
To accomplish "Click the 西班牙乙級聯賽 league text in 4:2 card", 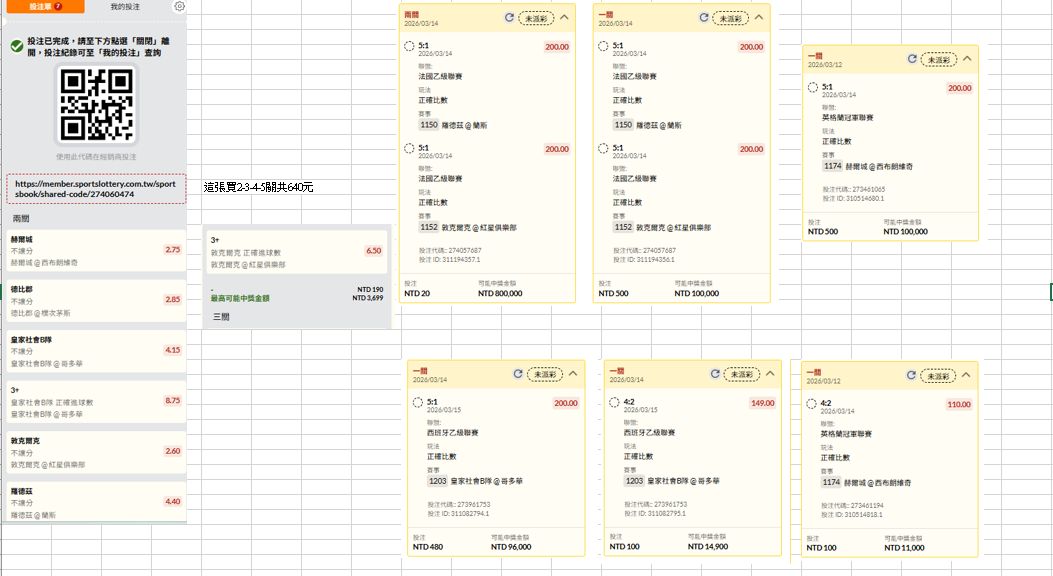I will pyautogui.click(x=649, y=433).
